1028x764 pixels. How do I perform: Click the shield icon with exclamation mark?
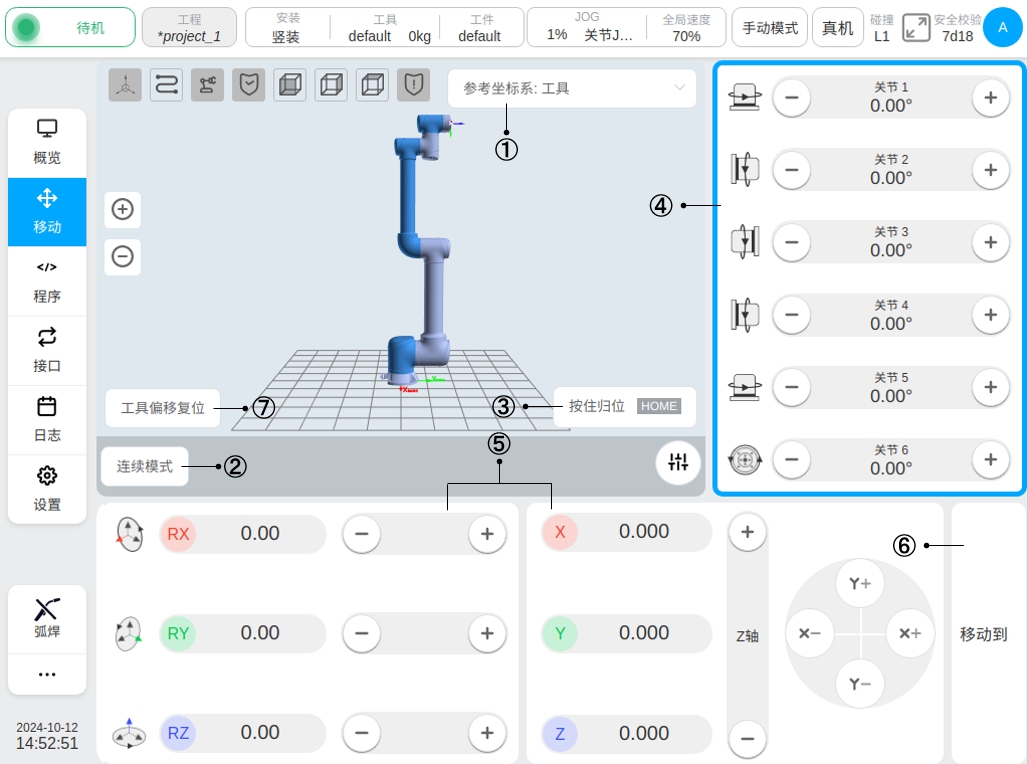coord(413,85)
